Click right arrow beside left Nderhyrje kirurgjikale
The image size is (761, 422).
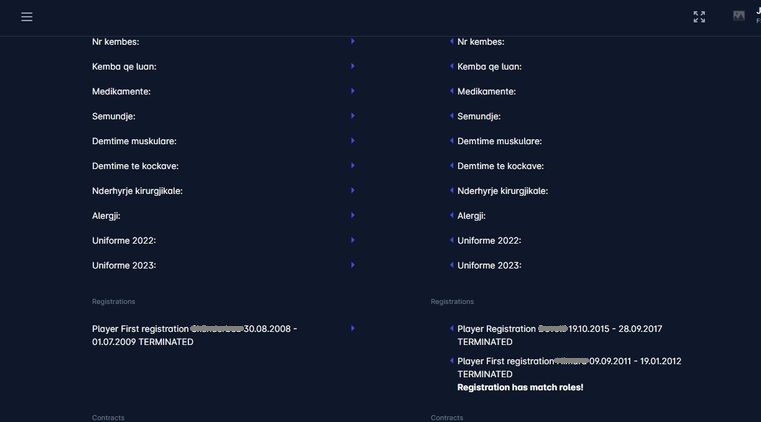tap(353, 190)
